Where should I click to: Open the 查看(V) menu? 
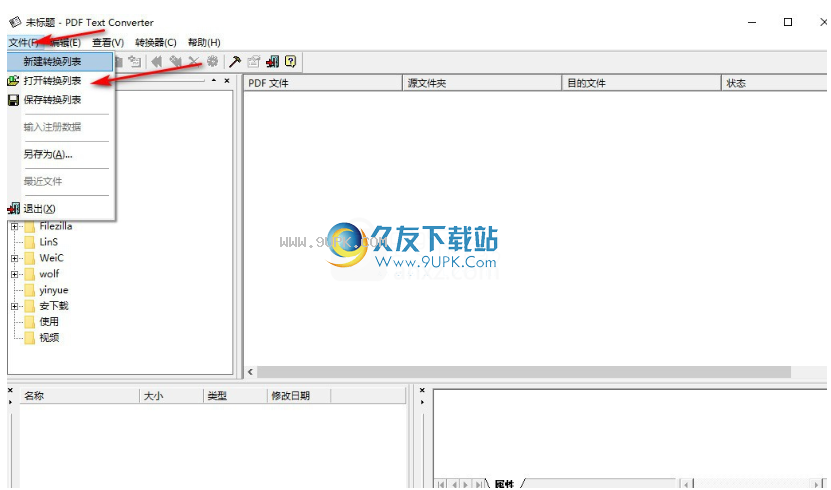coord(108,42)
